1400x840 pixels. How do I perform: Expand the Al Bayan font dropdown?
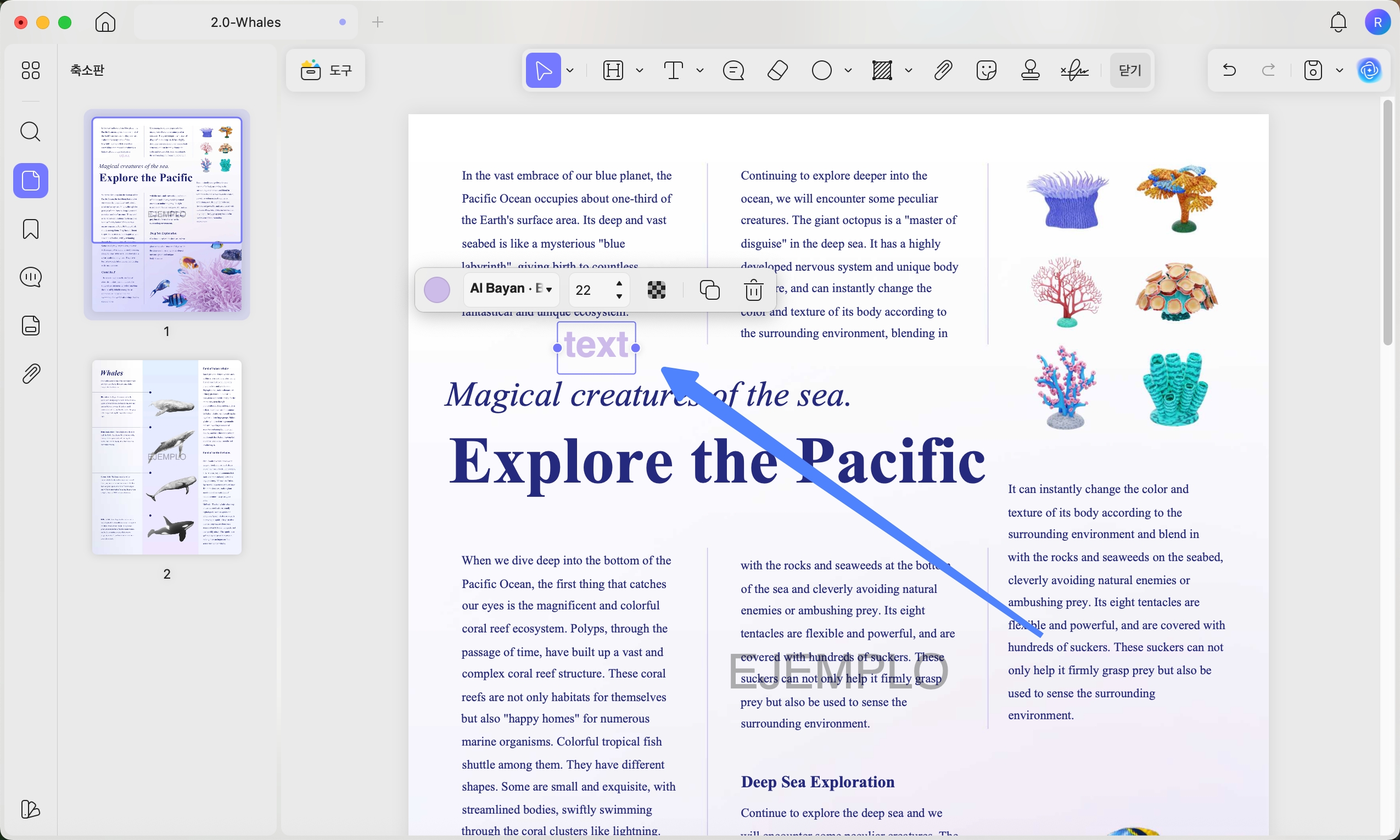(511, 289)
